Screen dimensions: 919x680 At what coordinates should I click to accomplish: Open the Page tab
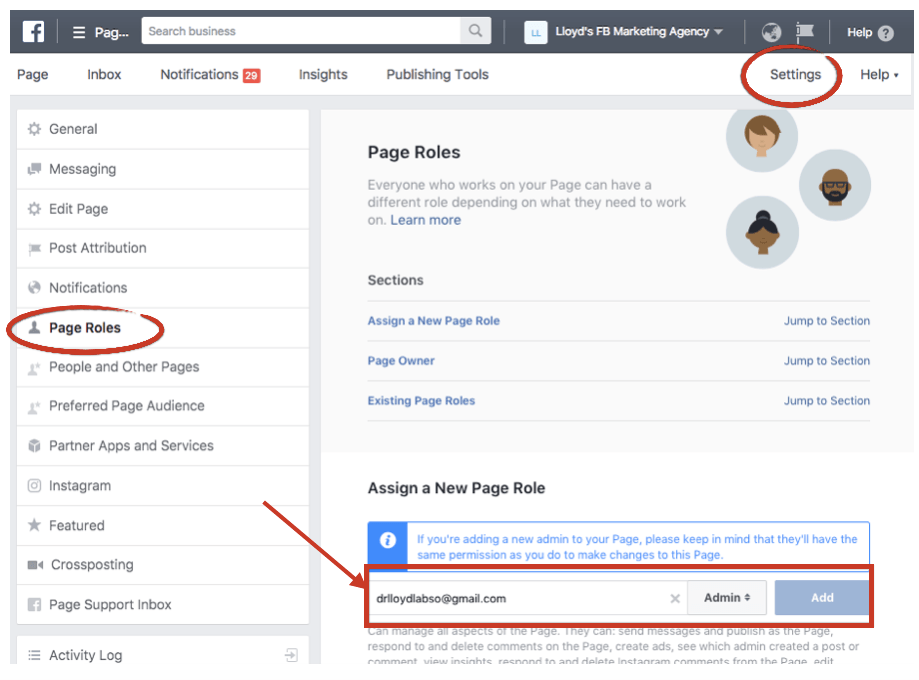(x=33, y=74)
